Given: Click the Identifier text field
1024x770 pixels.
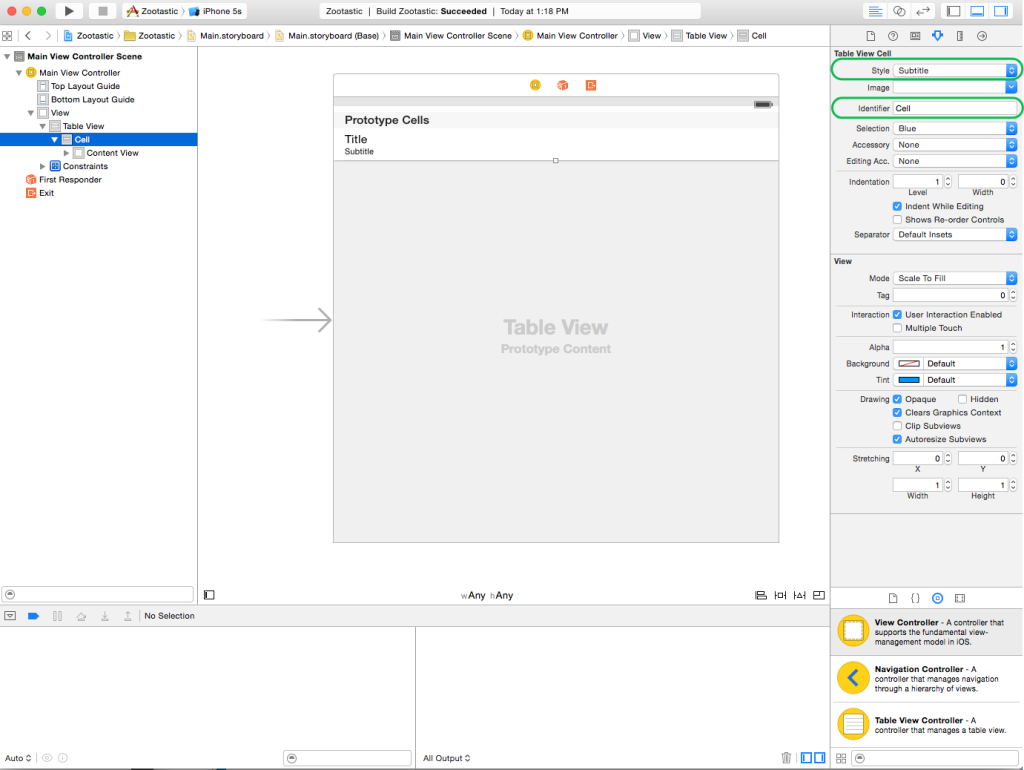Looking at the screenshot, I should (954, 108).
